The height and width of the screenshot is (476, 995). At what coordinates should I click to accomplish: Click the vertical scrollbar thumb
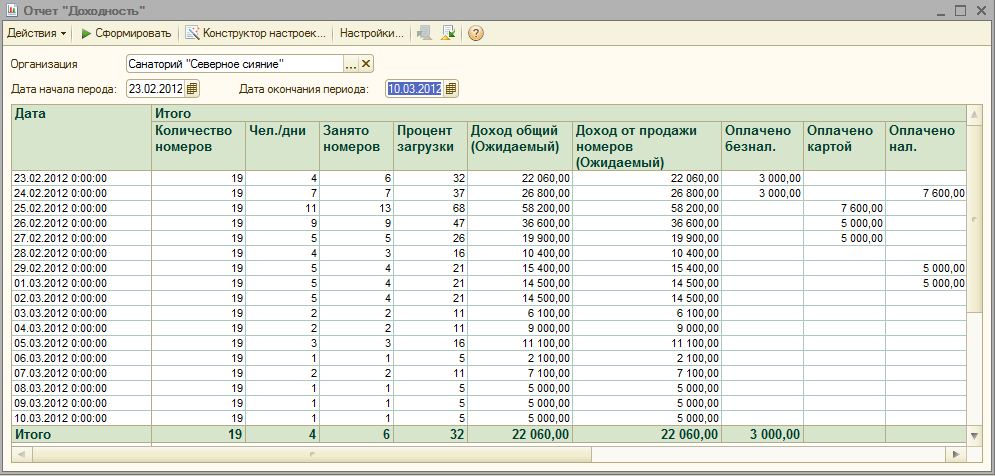point(975,219)
